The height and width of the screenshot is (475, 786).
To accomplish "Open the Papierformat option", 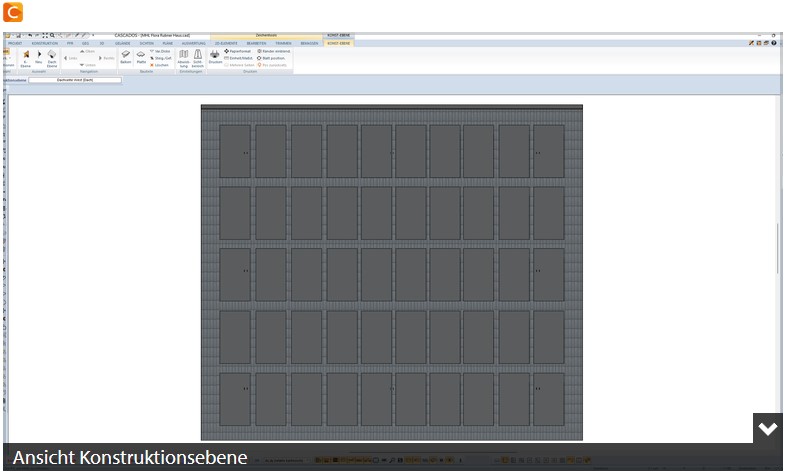I will tap(238, 51).
